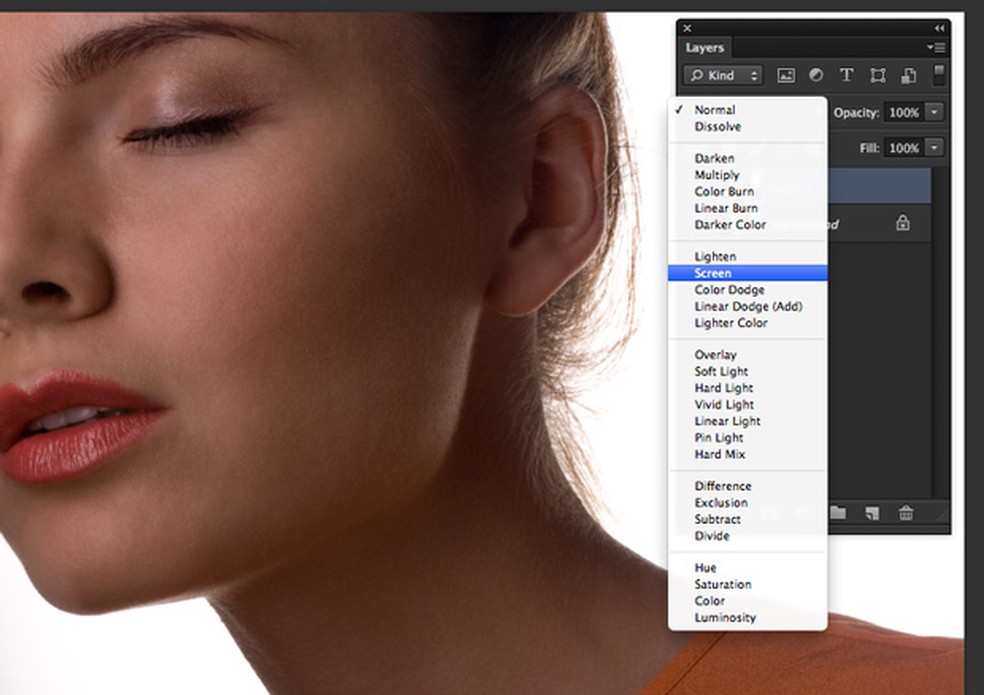The width and height of the screenshot is (984, 695).
Task: Create a new group folder icon
Action: [x=837, y=513]
